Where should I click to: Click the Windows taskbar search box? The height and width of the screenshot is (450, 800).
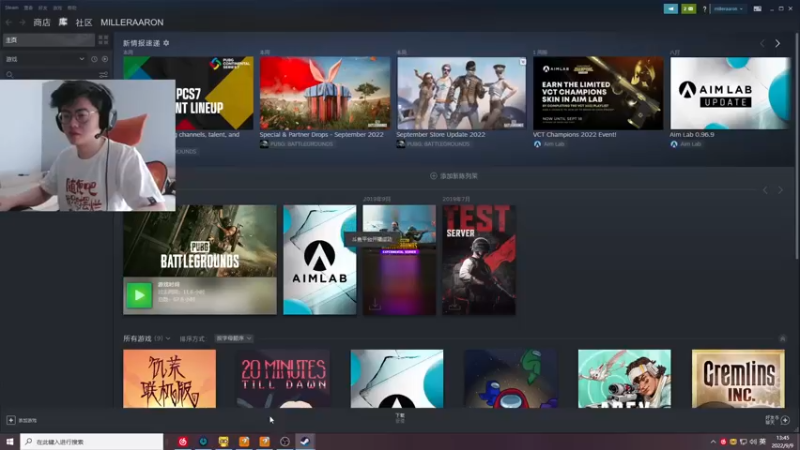tap(92, 441)
